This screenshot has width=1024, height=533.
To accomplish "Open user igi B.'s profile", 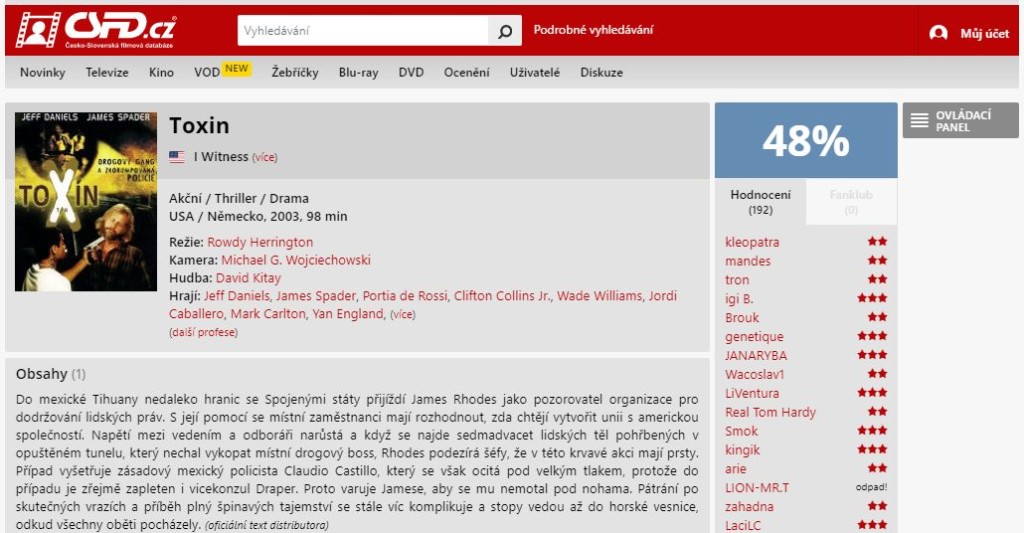I will [x=739, y=299].
